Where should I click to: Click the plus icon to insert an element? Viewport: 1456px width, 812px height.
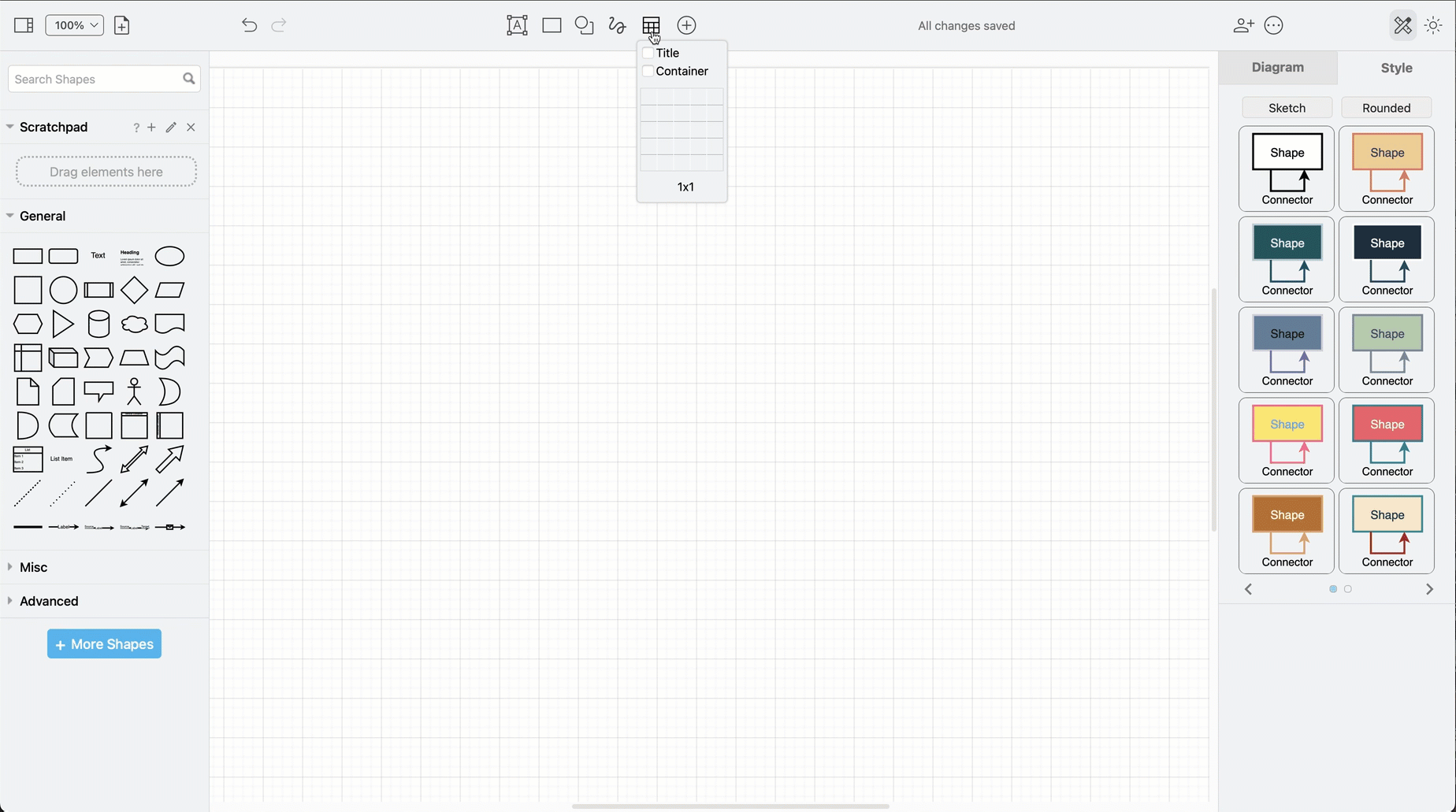686,25
